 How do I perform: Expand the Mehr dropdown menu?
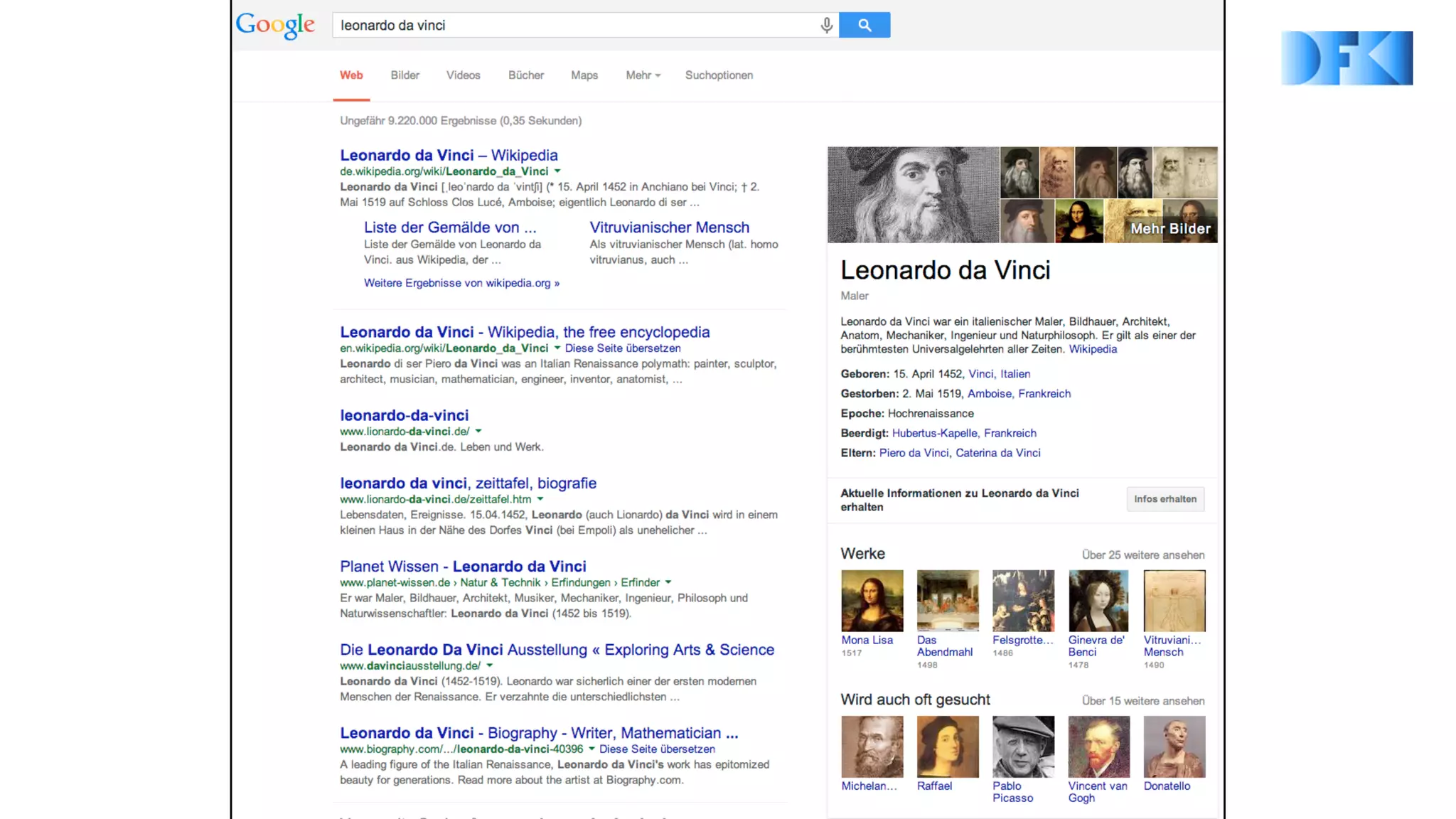(x=643, y=75)
